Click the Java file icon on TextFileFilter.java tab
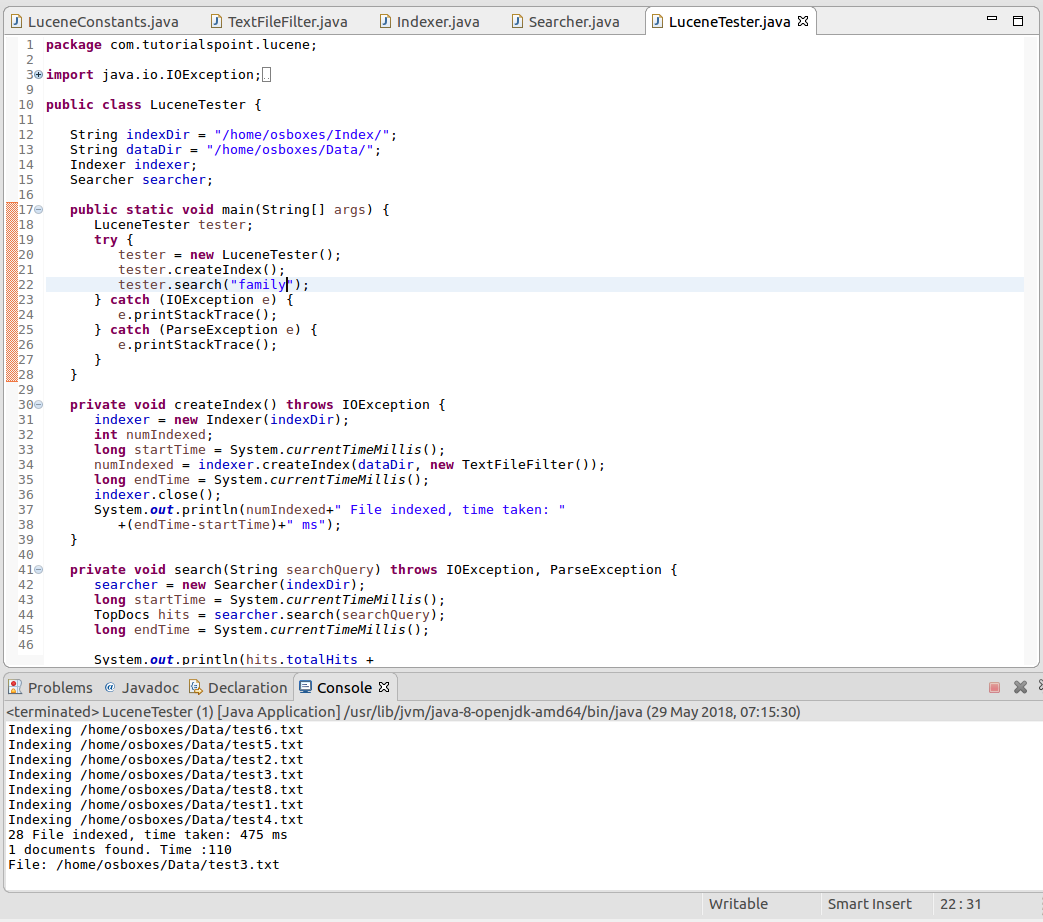 coord(216,21)
